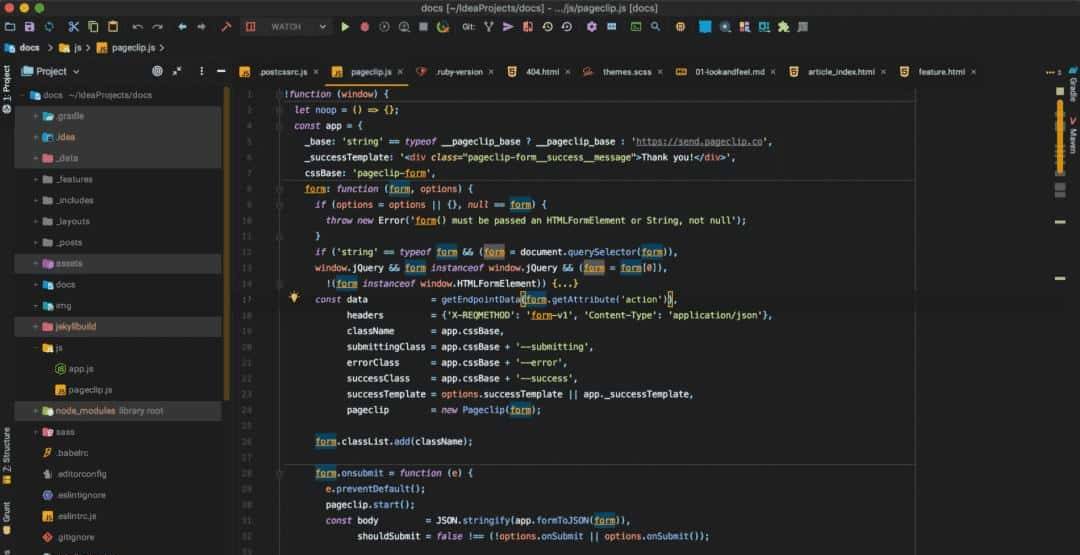Click the Debug bug icon

pyautogui.click(x=365, y=27)
